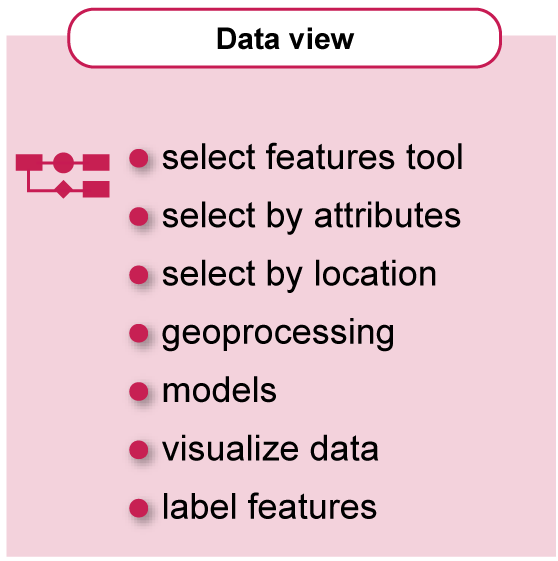Screen dimensions: 558x561
Task: Select the 'visualize data' item
Action: click(270, 449)
